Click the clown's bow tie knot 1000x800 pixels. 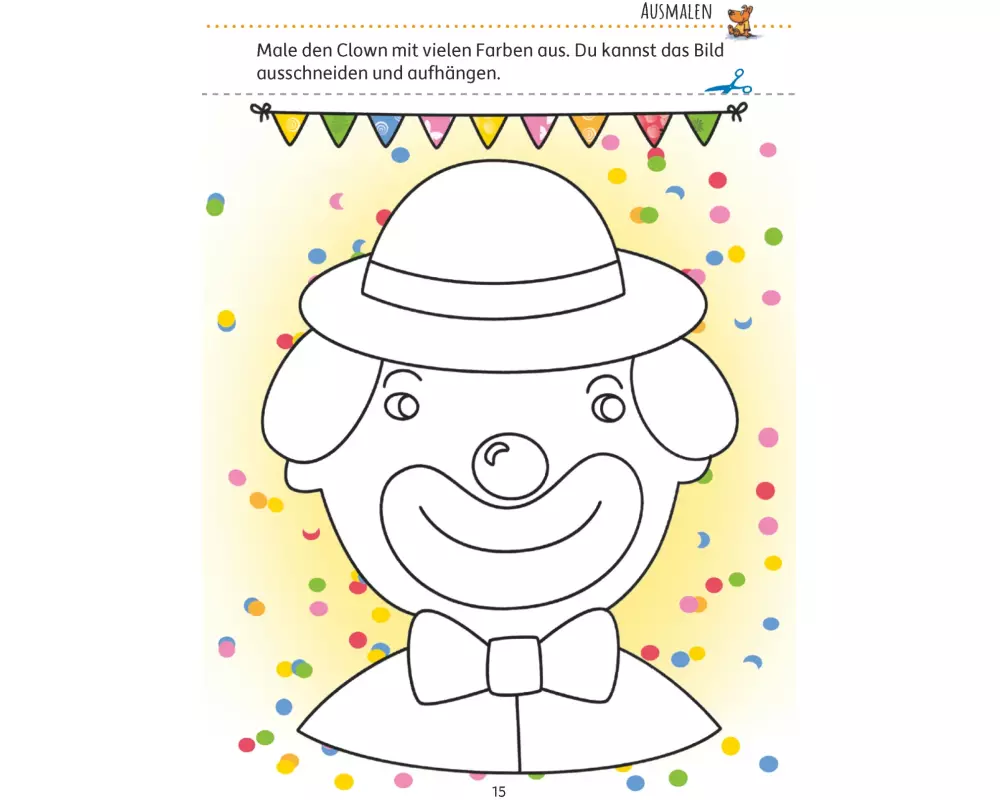(x=515, y=665)
